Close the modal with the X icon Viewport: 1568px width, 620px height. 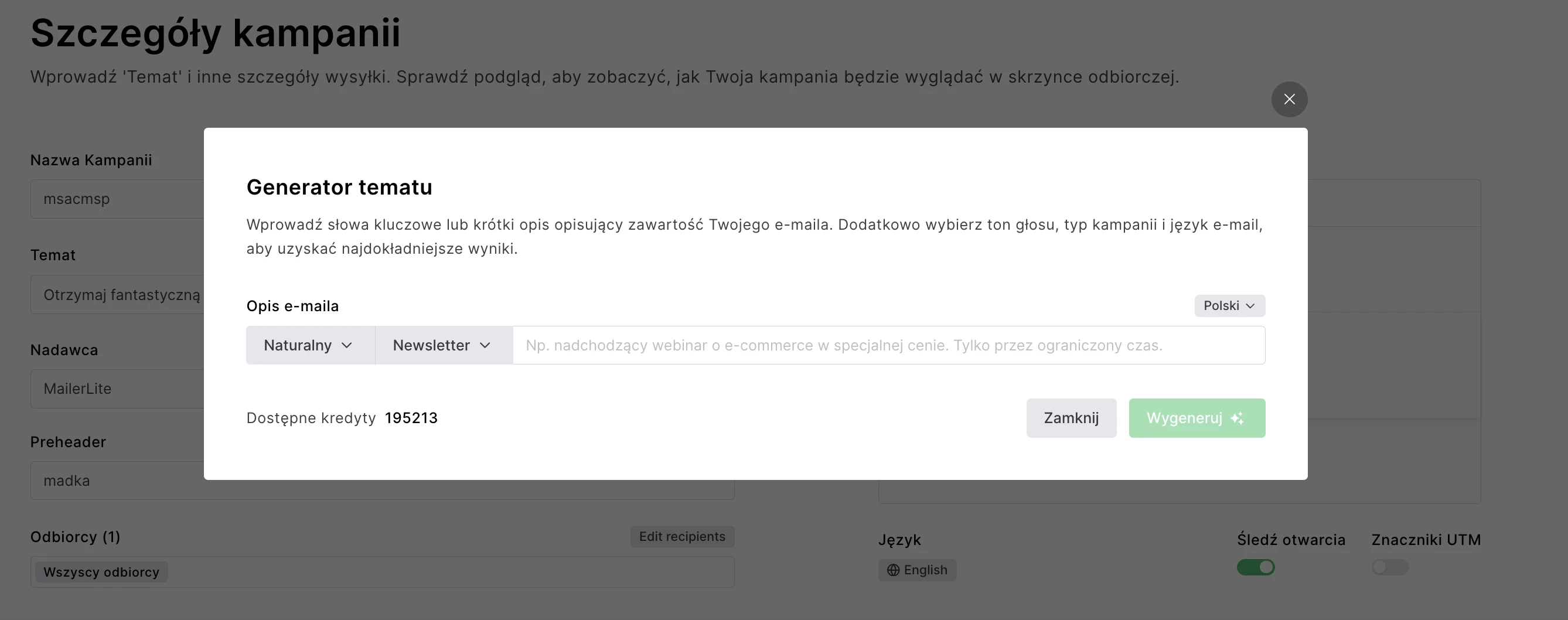pos(1289,99)
